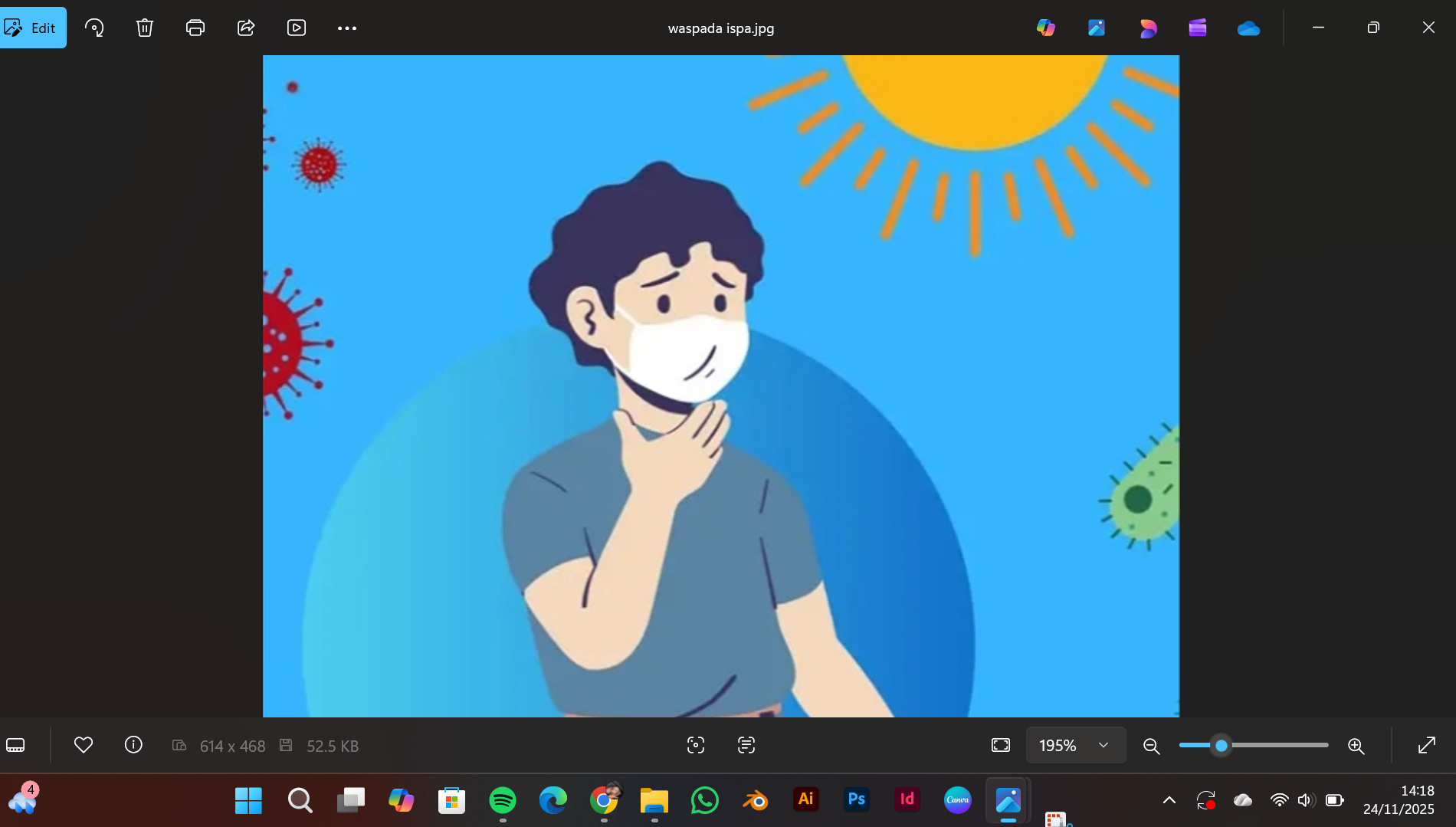Minimize the Photos window
The height and width of the screenshot is (827, 1456).
tap(1318, 28)
